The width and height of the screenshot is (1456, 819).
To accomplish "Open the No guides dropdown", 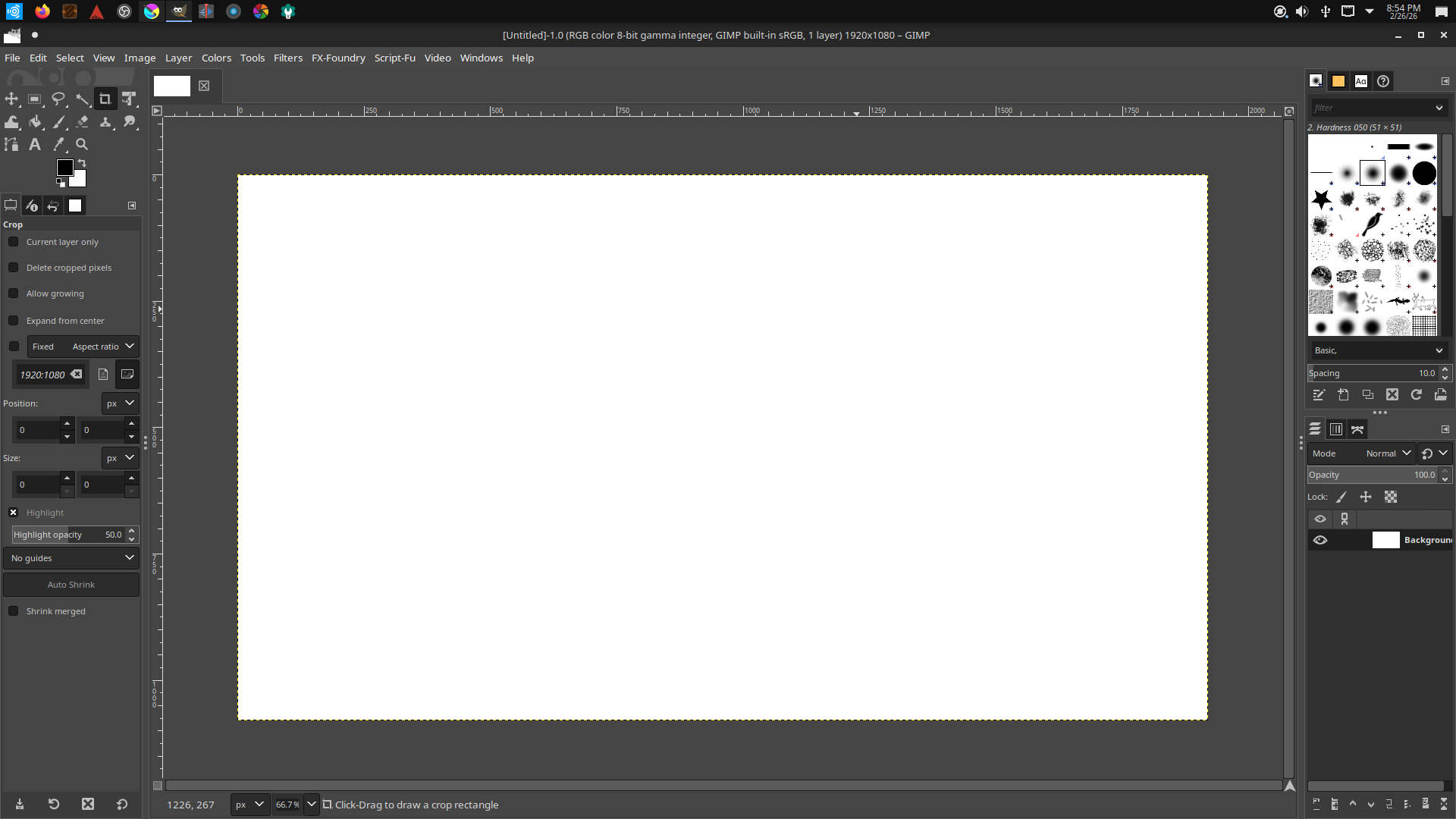I will (71, 558).
